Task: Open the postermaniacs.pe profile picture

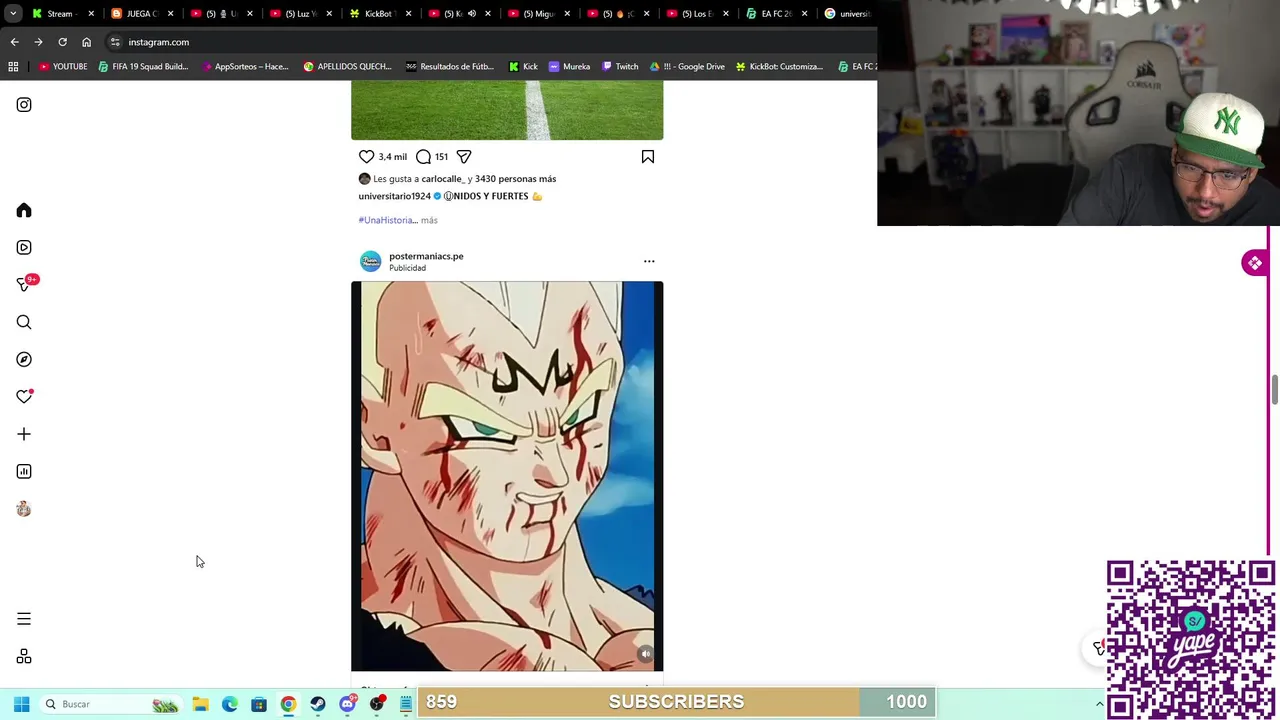Action: pos(370,261)
